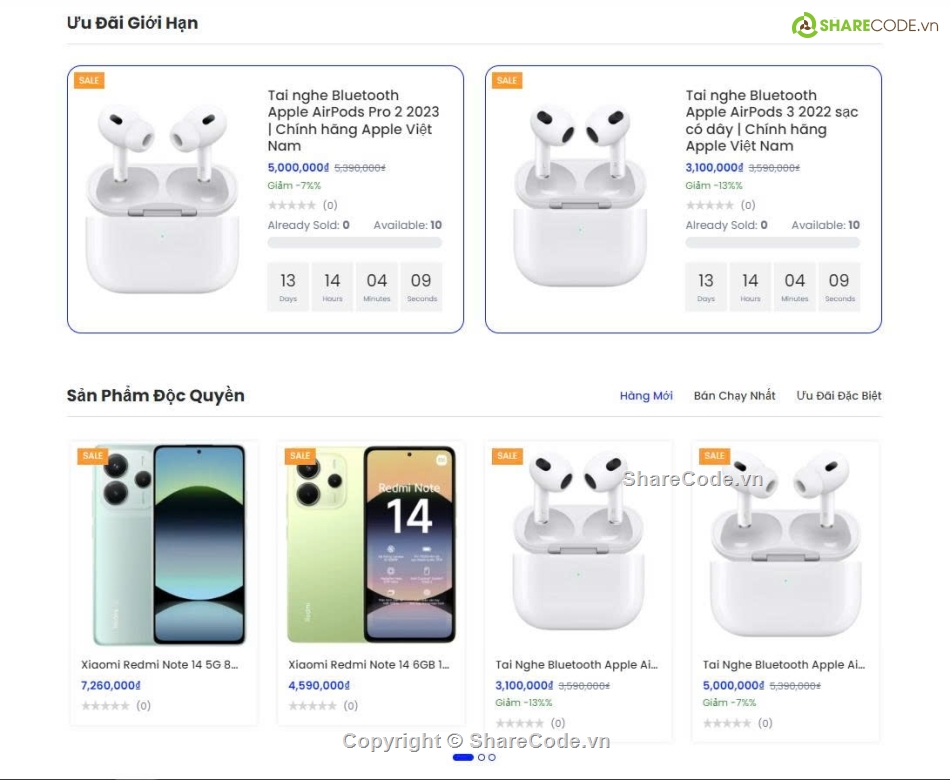
Task: Open AirPods Pro 2 2023 deal title link
Action: coord(353,120)
